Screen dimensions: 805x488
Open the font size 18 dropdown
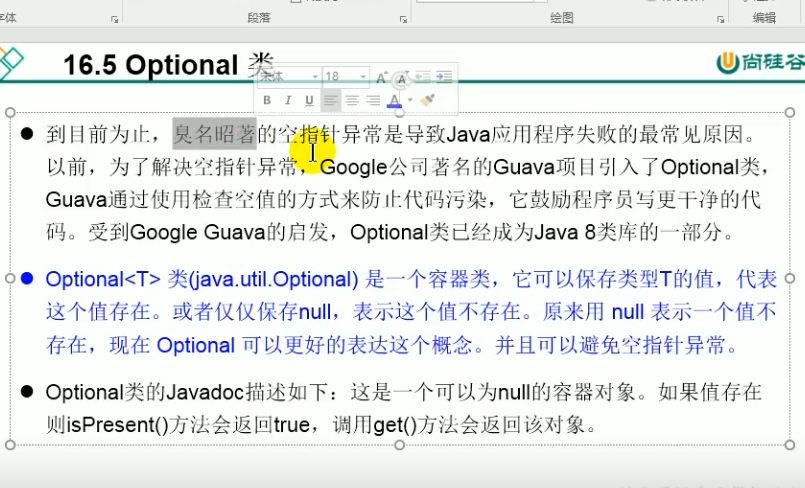(x=363, y=77)
